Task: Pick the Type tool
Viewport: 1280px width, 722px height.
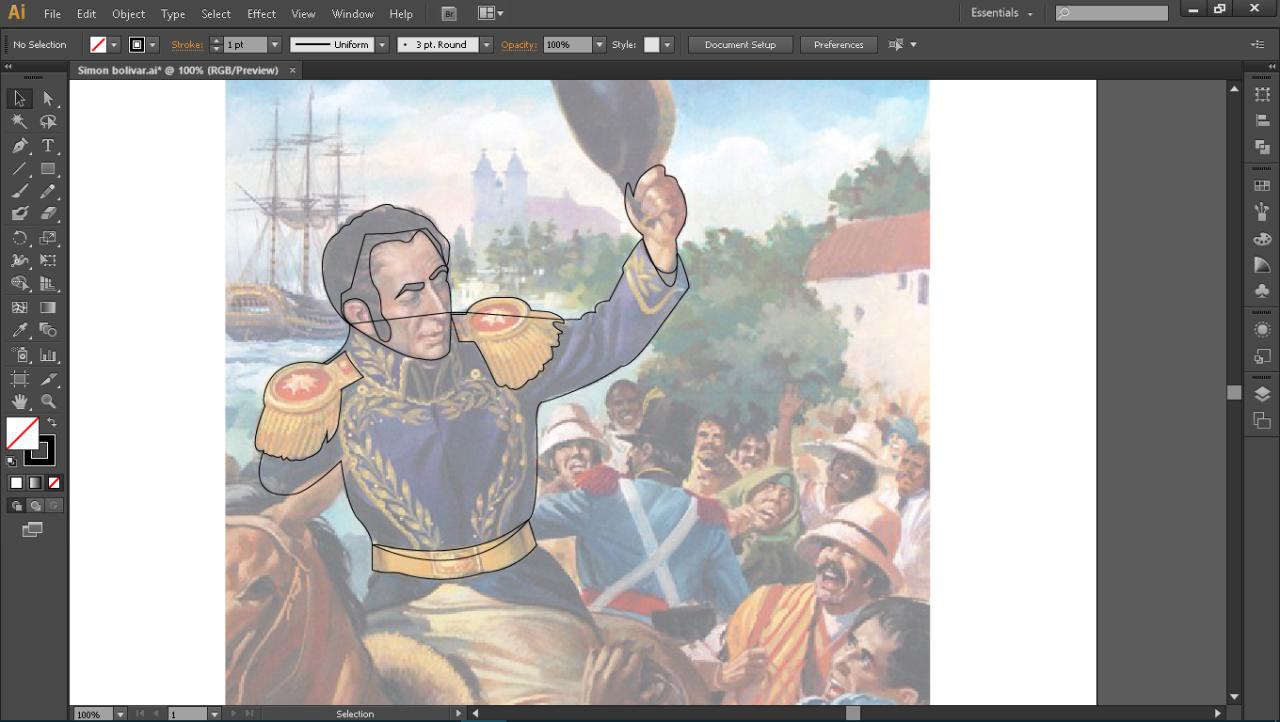Action: pos(48,146)
